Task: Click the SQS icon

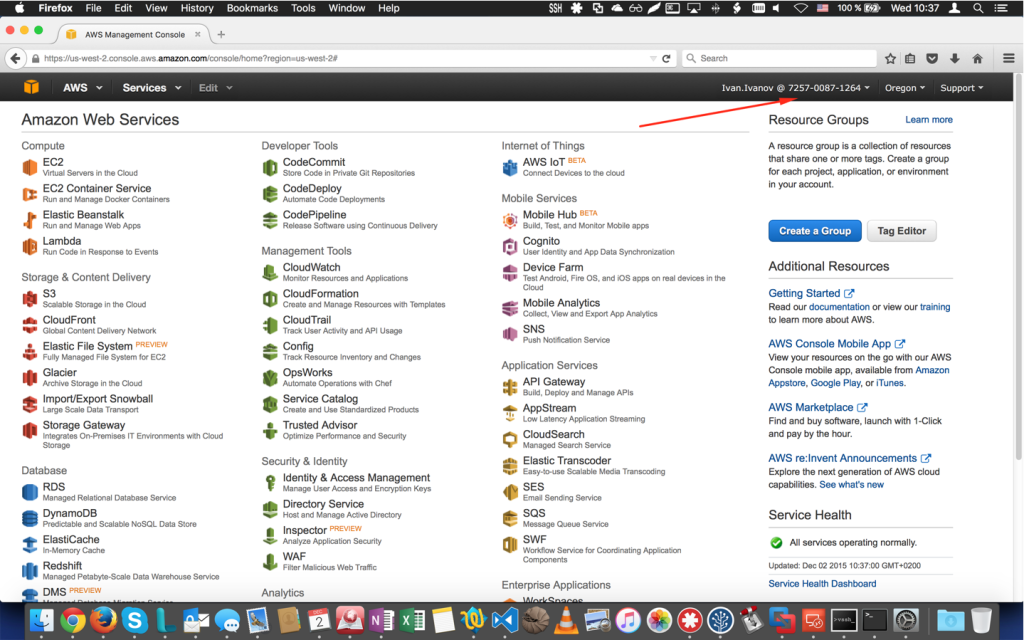Action: pyautogui.click(x=510, y=519)
